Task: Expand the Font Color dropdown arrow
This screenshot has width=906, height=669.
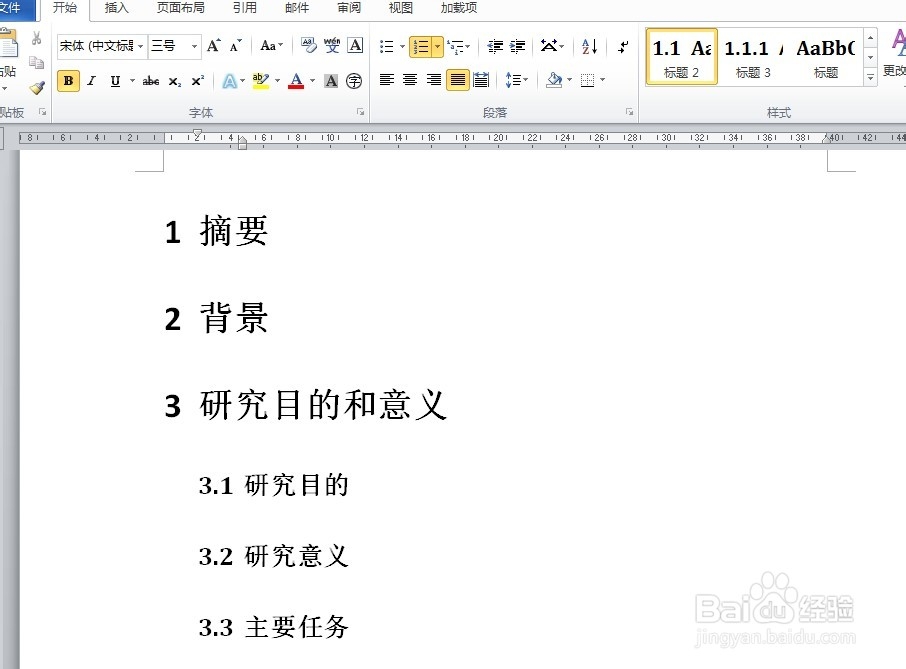Action: [x=311, y=81]
